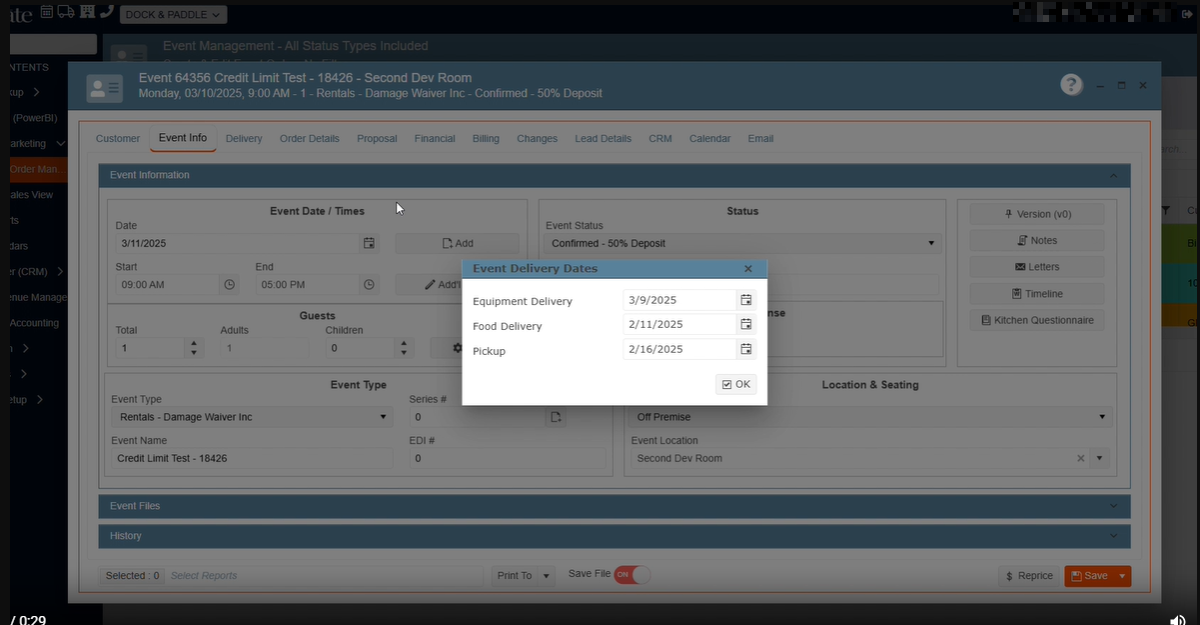The image size is (1200, 625).
Task: Toggle the Save File switch
Action: (x=632, y=575)
